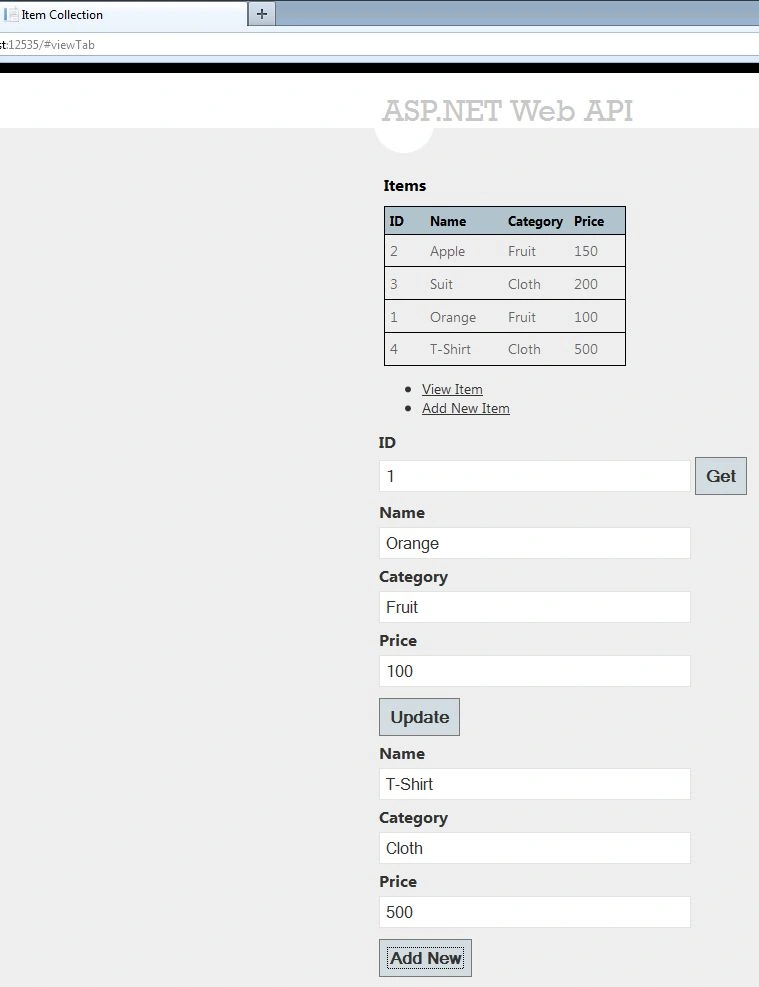The height and width of the screenshot is (987, 759).
Task: Focus the Name field containing Orange
Action: pyautogui.click(x=534, y=543)
